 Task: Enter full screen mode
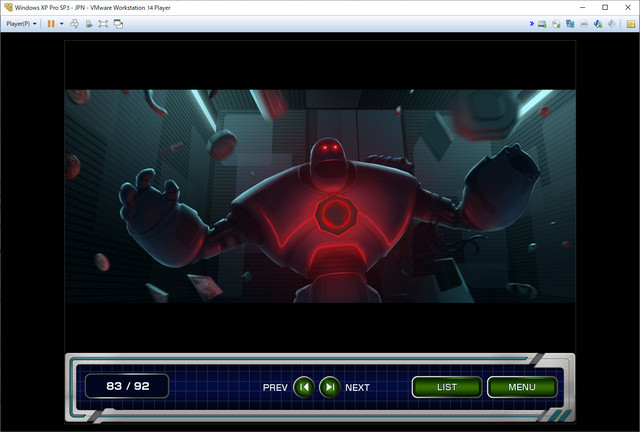103,24
